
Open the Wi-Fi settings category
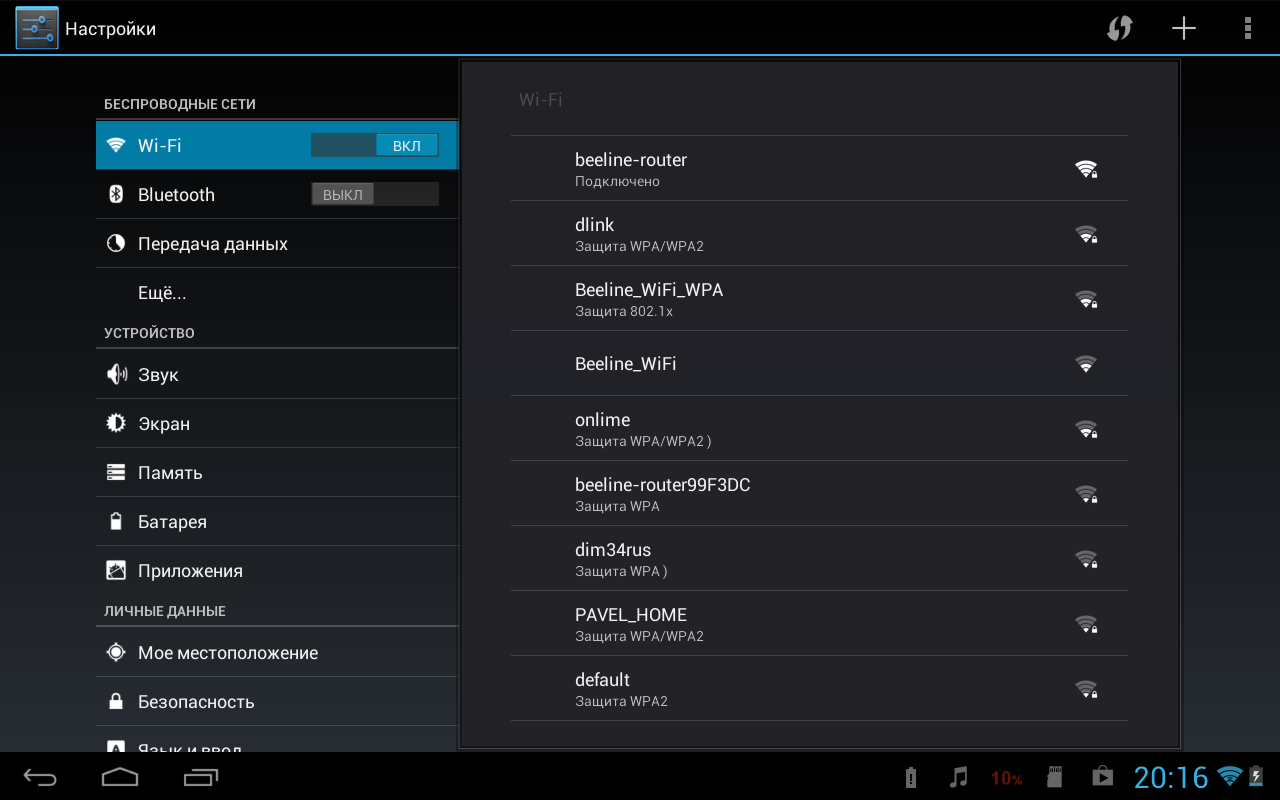[x=200, y=146]
